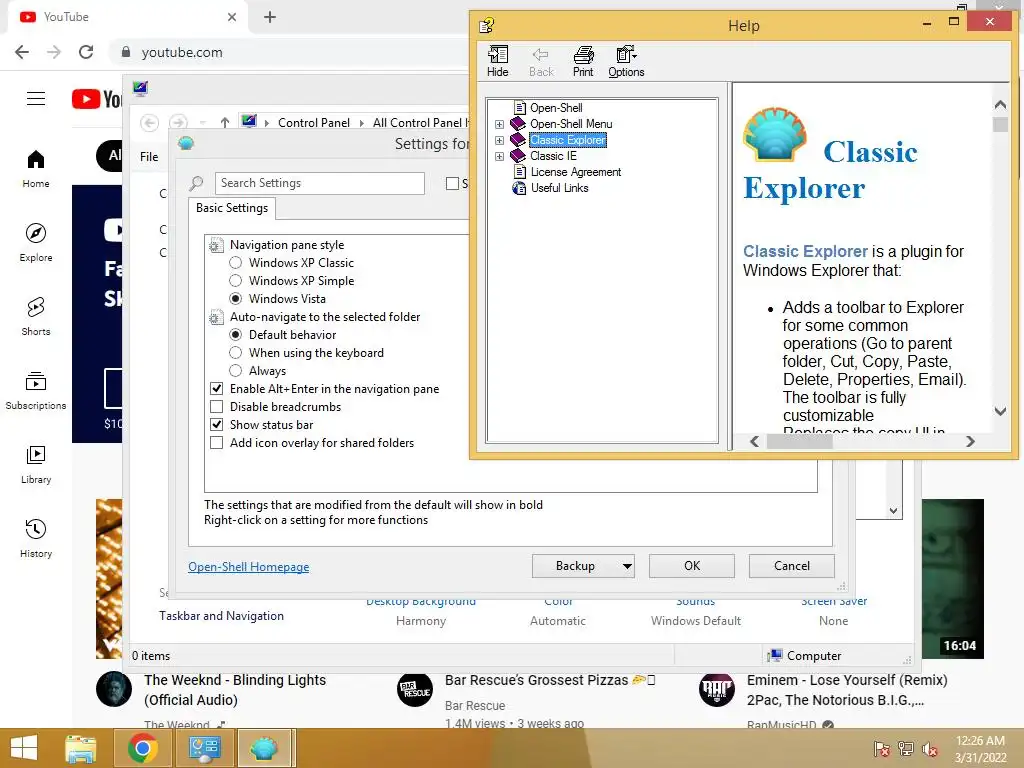
Task: Open the Backup dropdown arrow
Action: 627,566
